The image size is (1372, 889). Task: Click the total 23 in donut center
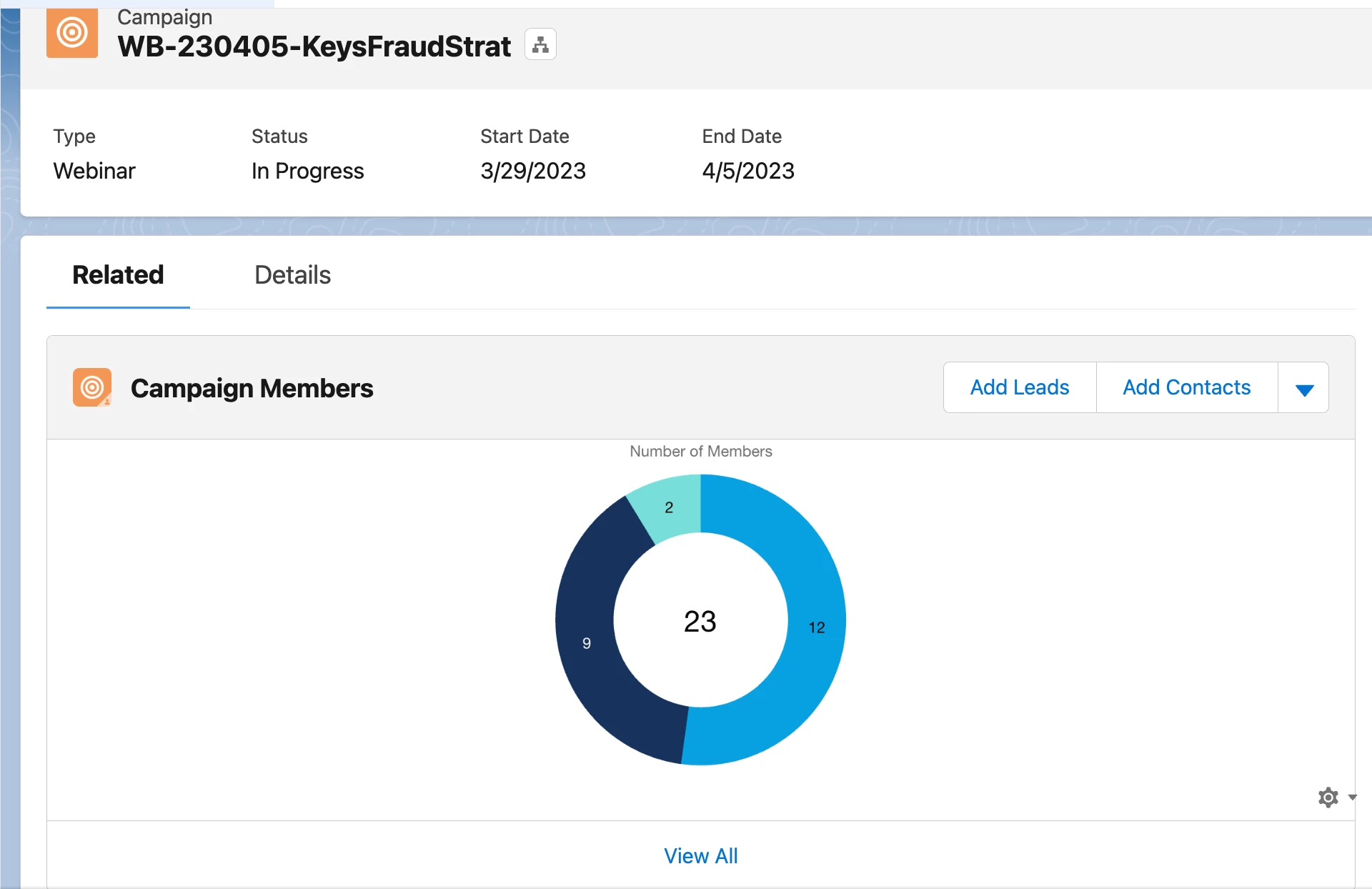(700, 621)
